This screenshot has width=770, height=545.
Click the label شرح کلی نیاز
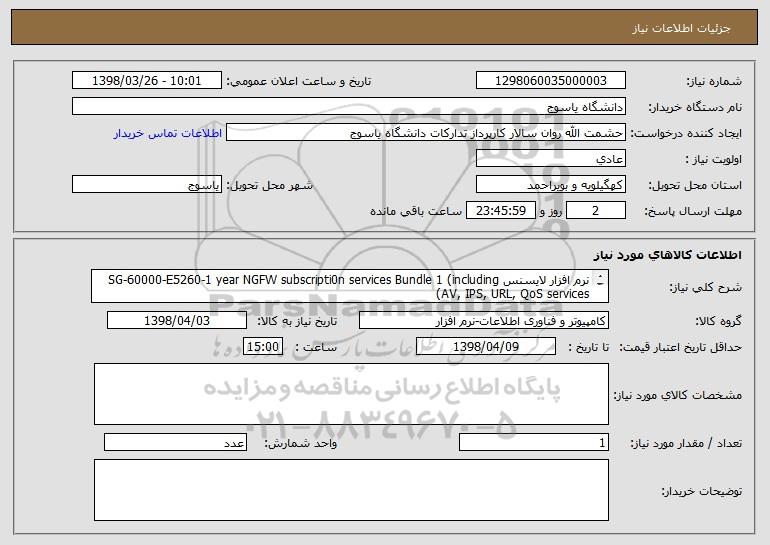pyautogui.click(x=706, y=287)
